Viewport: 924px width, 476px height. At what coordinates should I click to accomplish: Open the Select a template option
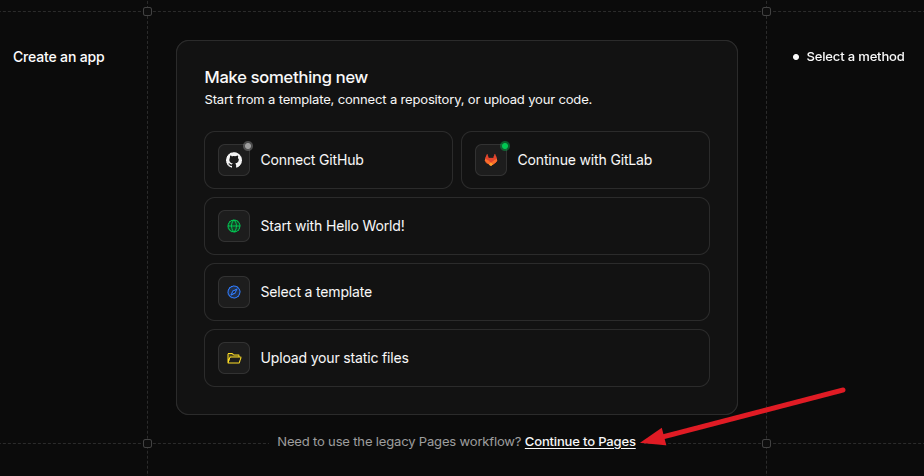pos(457,292)
